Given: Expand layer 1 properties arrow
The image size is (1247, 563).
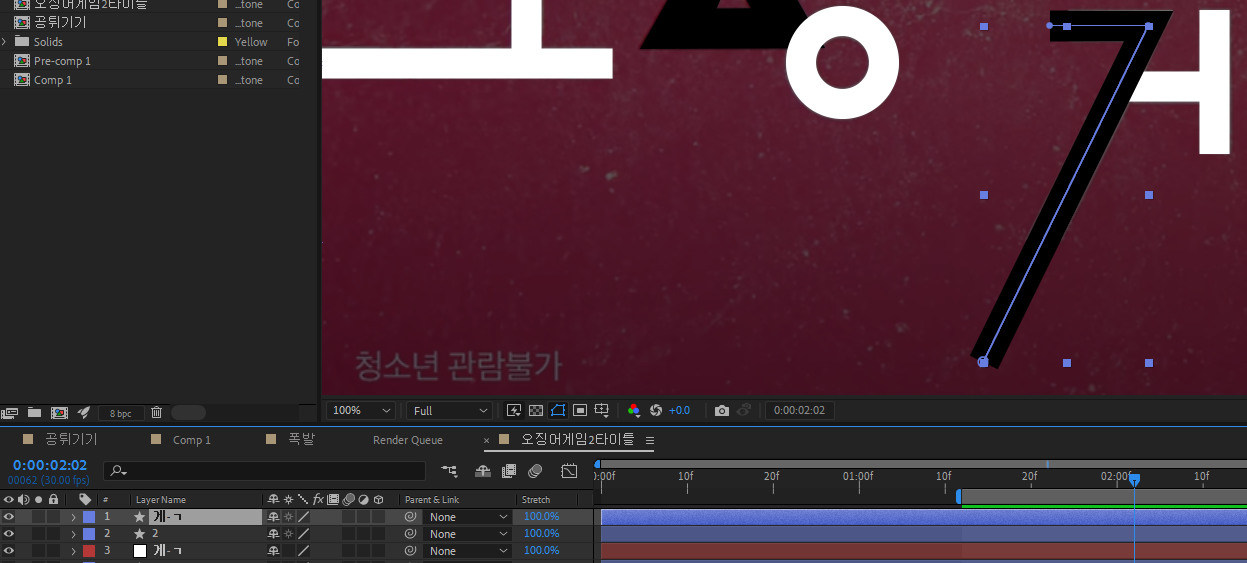Looking at the screenshot, I should (x=73, y=517).
